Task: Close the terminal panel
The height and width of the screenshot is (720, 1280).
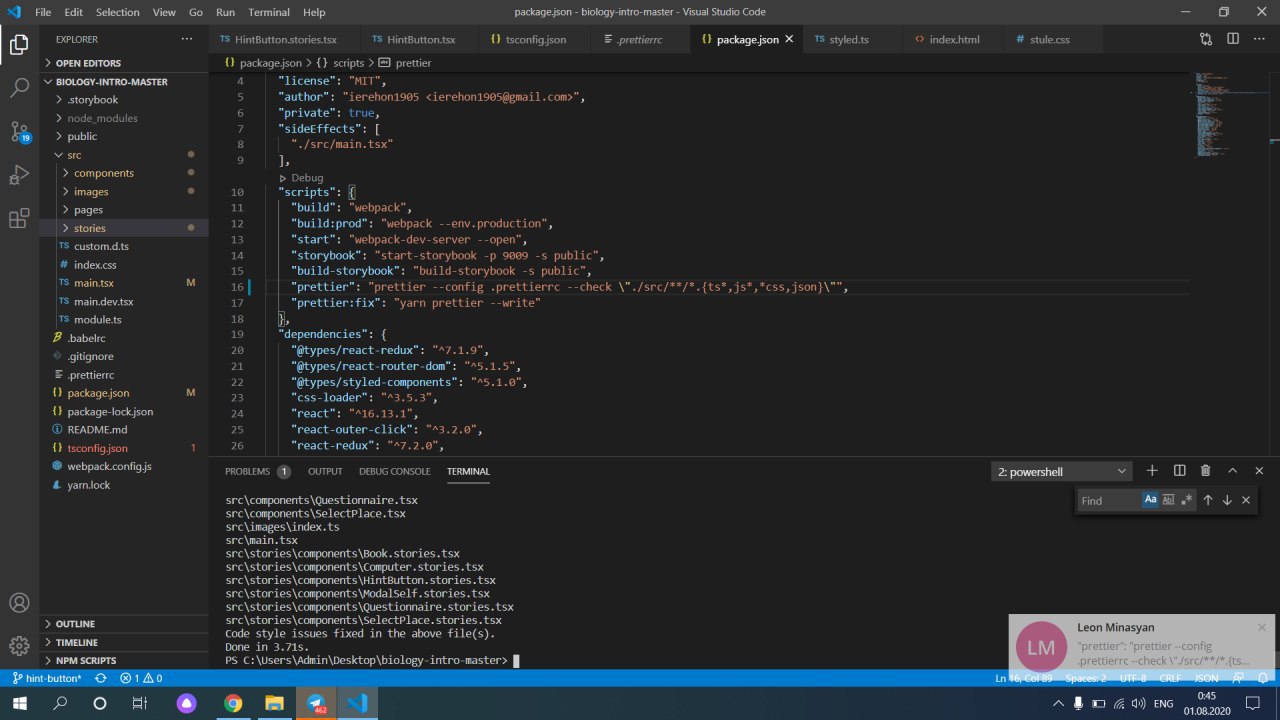Action: [1259, 471]
